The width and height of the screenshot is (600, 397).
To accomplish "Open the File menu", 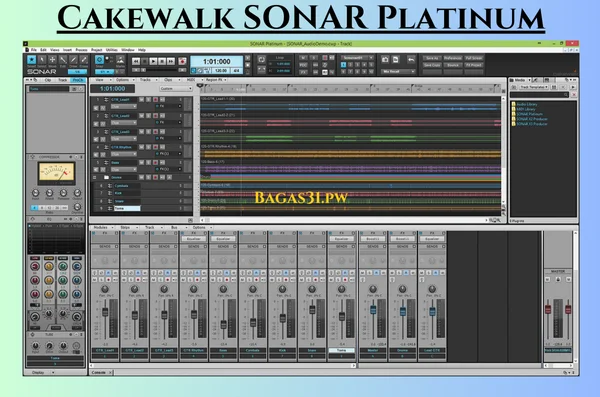I will point(34,50).
